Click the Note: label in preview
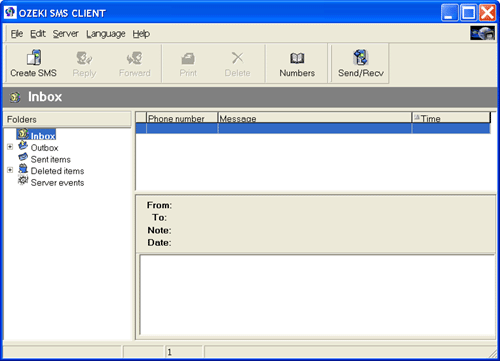Image resolution: width=500 pixels, height=361 pixels. pos(159,230)
